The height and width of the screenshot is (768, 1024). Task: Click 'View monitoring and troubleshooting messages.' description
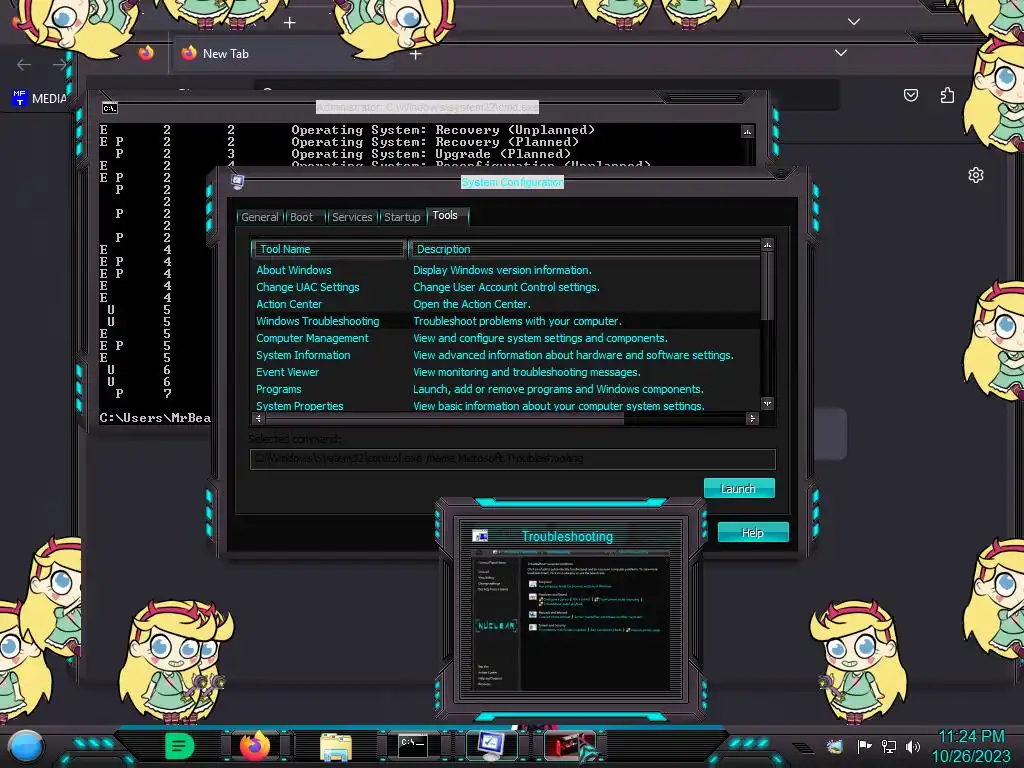pos(526,372)
